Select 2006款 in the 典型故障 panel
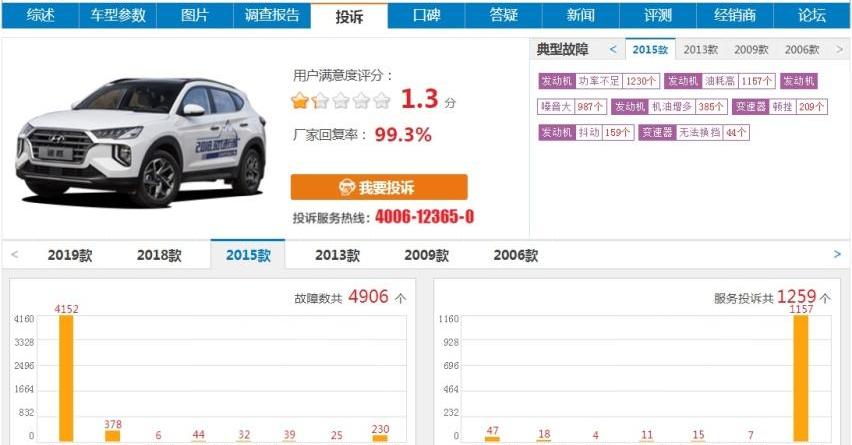The width and height of the screenshot is (852, 445). tap(802, 49)
